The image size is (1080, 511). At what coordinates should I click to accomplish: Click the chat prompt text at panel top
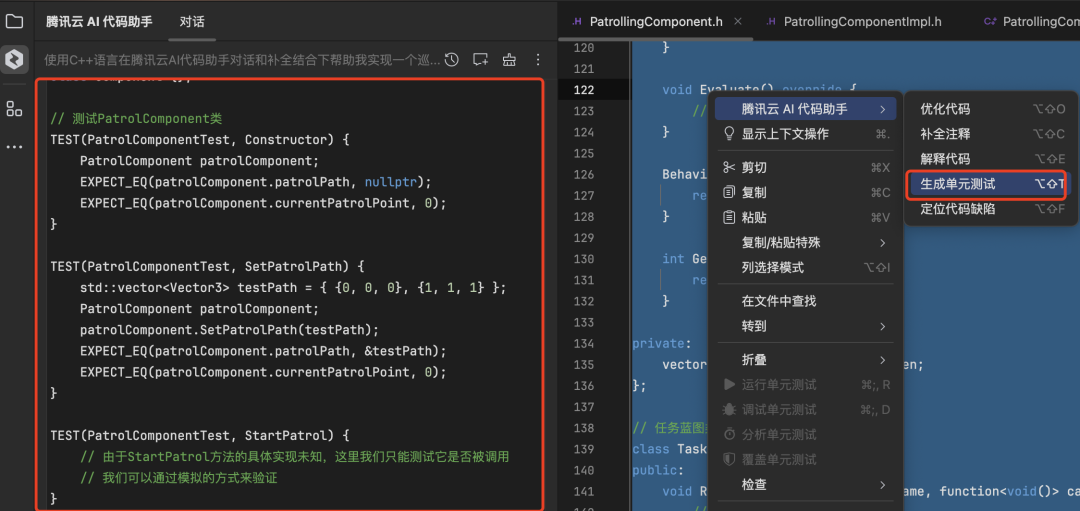pyautogui.click(x=242, y=60)
